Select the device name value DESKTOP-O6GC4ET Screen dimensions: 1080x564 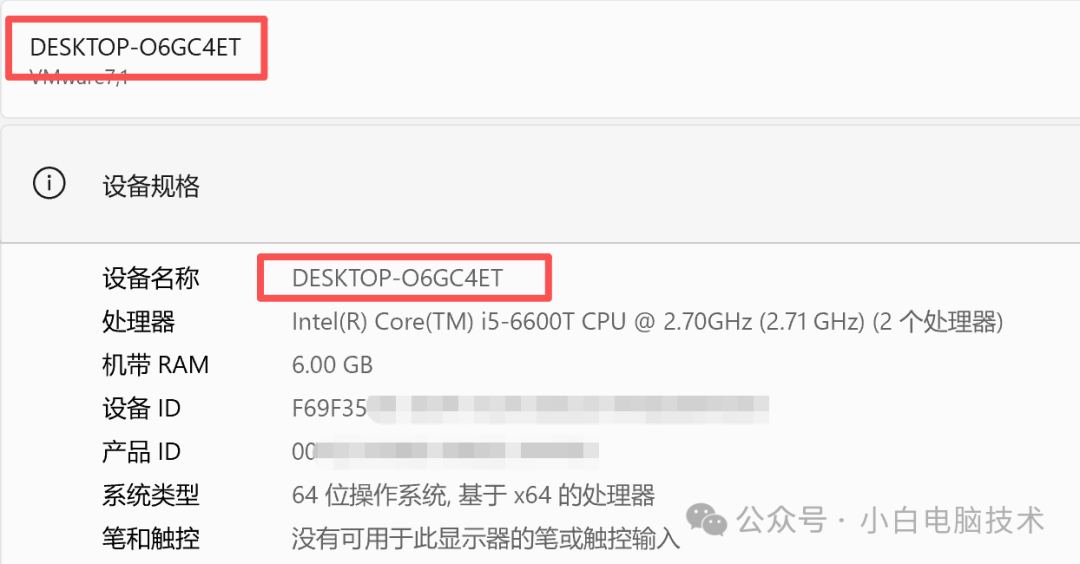[397, 278]
